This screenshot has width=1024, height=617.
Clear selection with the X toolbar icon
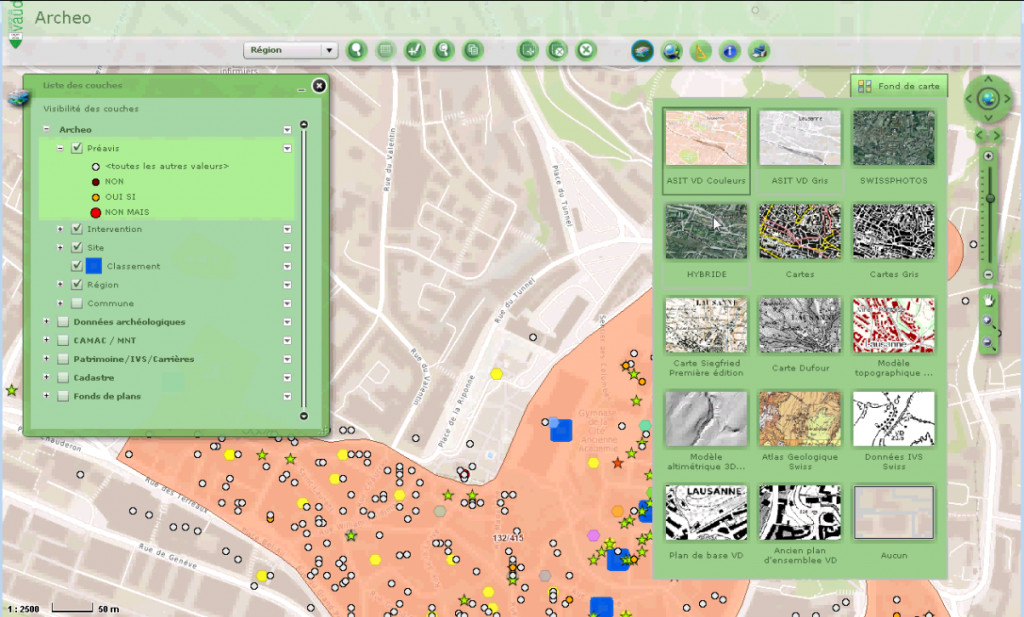pos(586,50)
